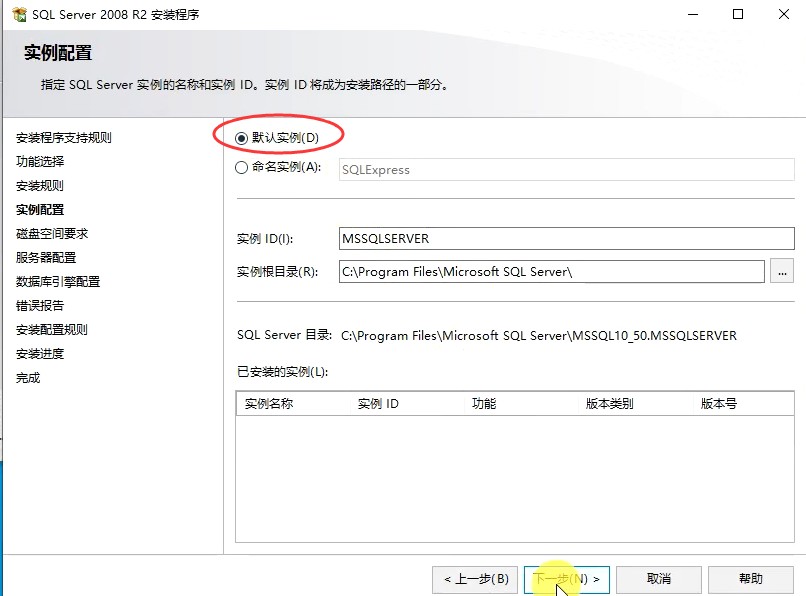Maximize the setup window

tap(738, 14)
